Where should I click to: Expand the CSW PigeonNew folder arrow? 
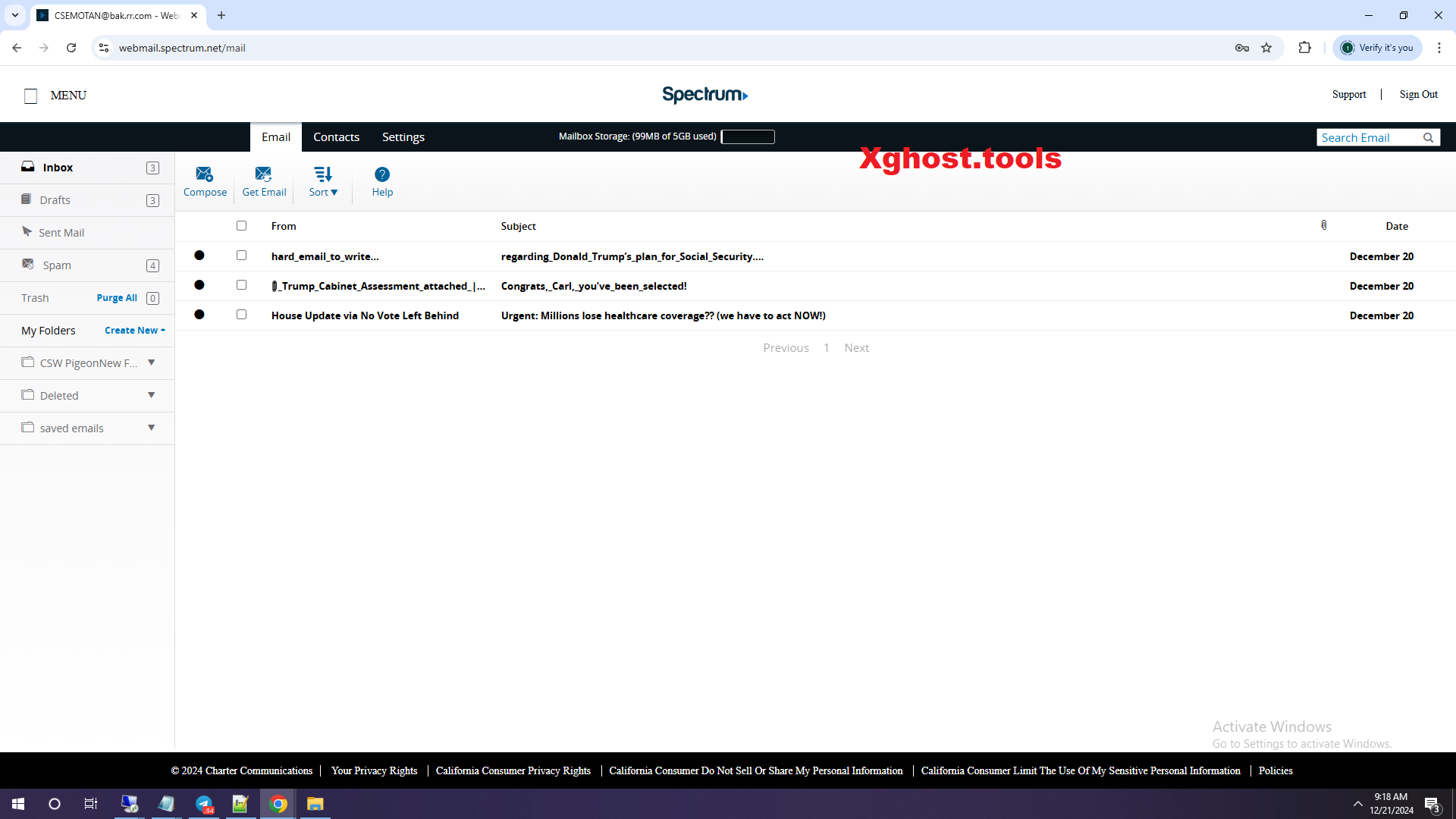click(152, 362)
